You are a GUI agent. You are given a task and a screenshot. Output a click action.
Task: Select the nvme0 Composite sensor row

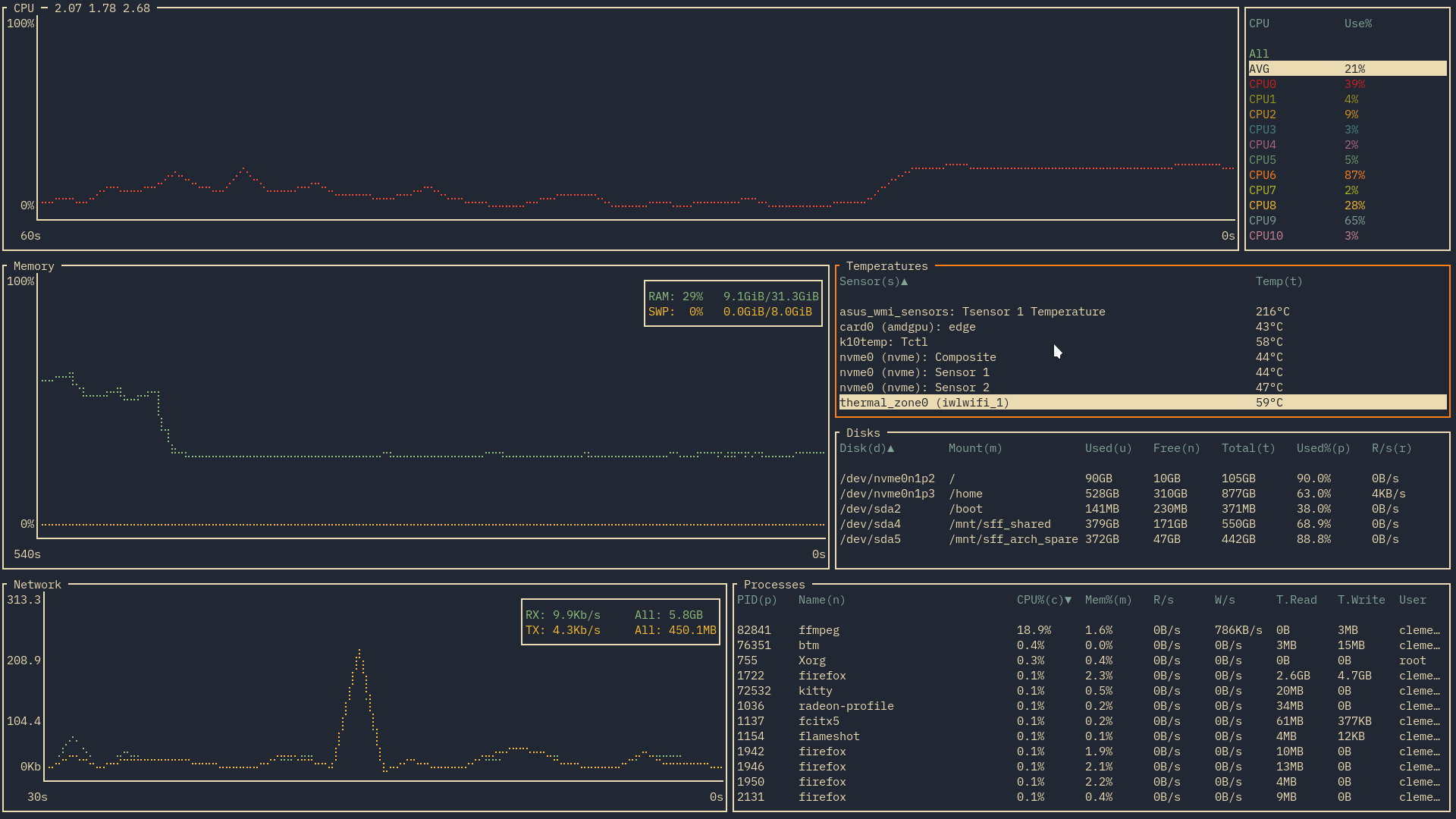point(1143,357)
